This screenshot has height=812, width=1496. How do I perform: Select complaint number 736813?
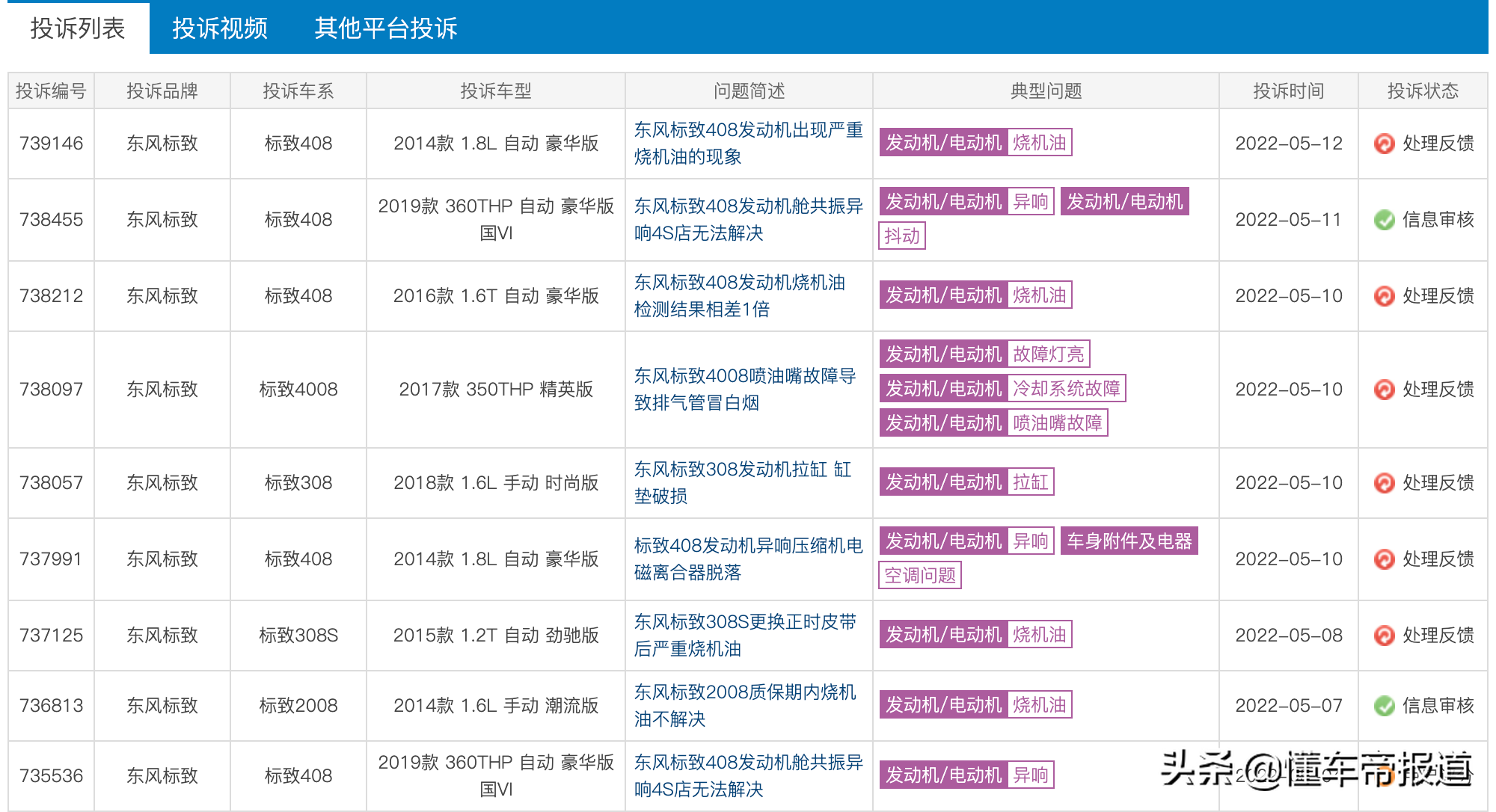(x=51, y=706)
